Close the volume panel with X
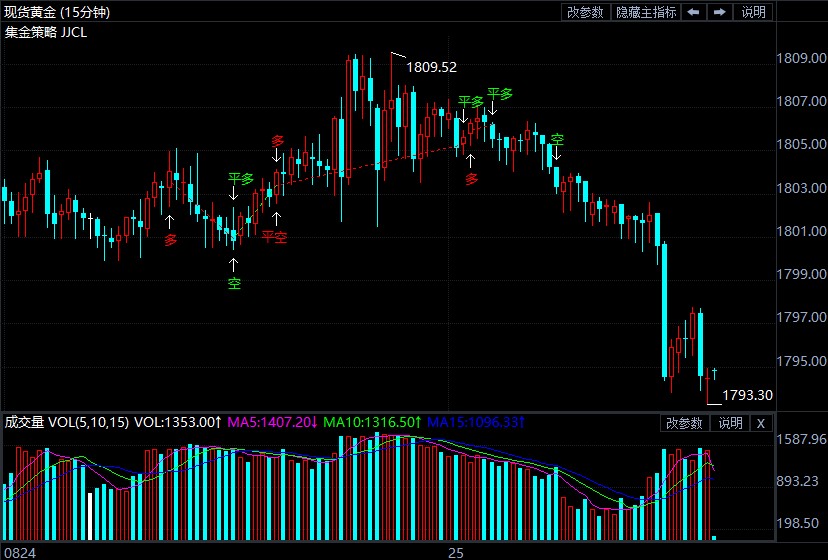828x560 pixels. [x=761, y=423]
